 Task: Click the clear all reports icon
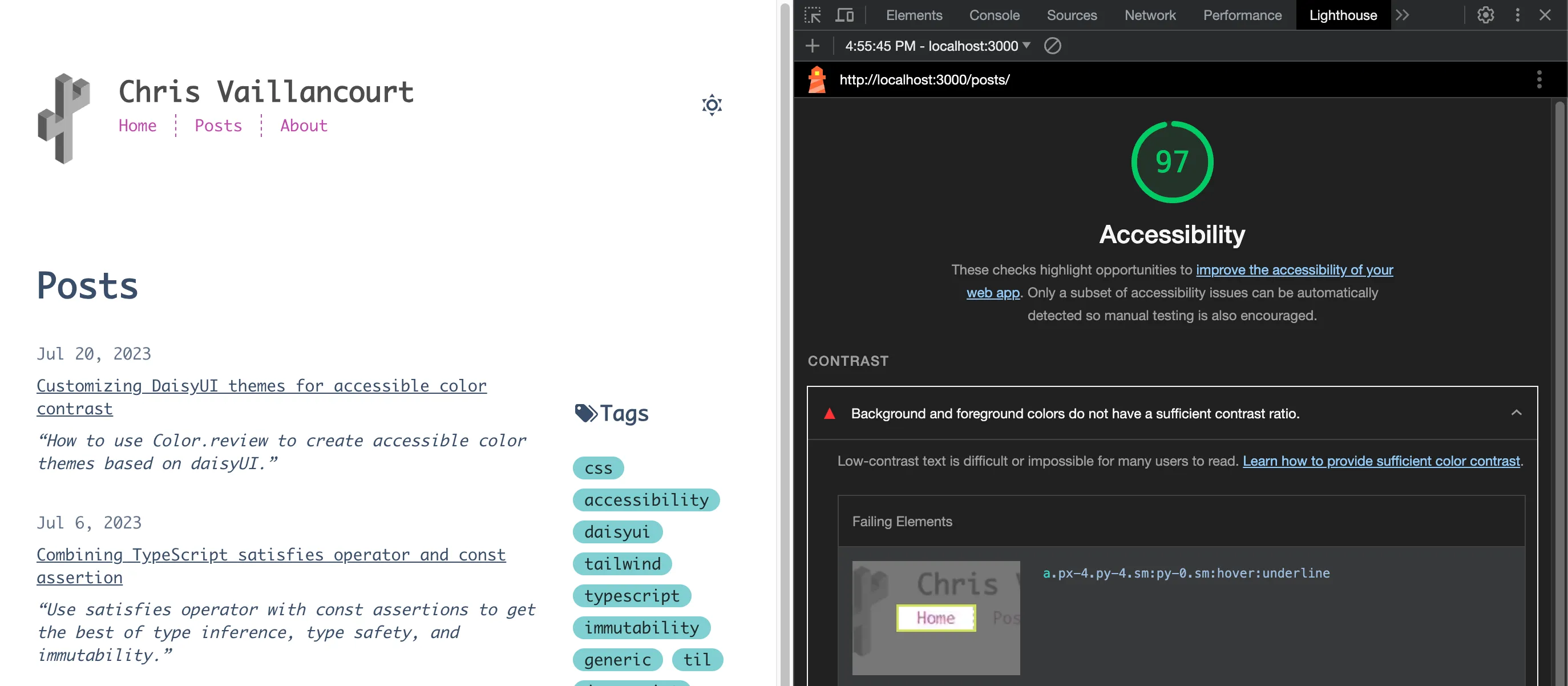pyautogui.click(x=1052, y=46)
